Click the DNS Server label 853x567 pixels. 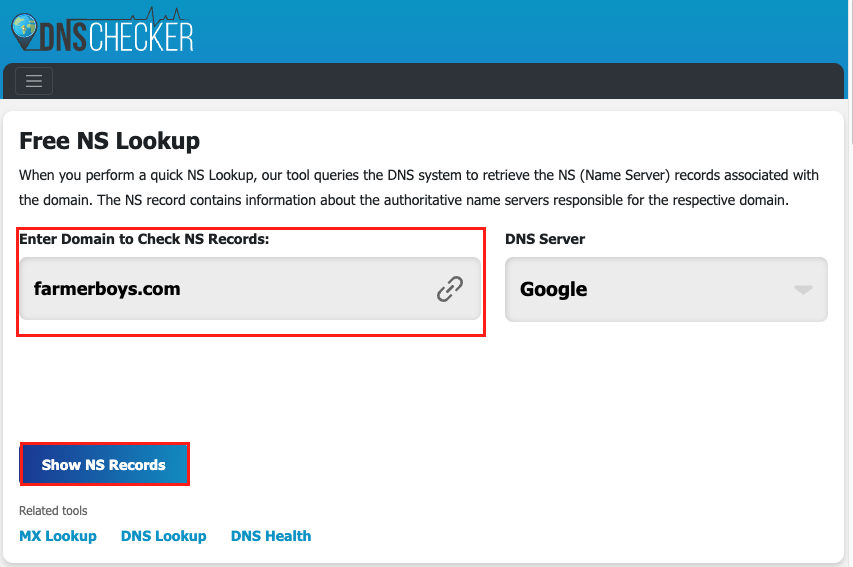(545, 239)
